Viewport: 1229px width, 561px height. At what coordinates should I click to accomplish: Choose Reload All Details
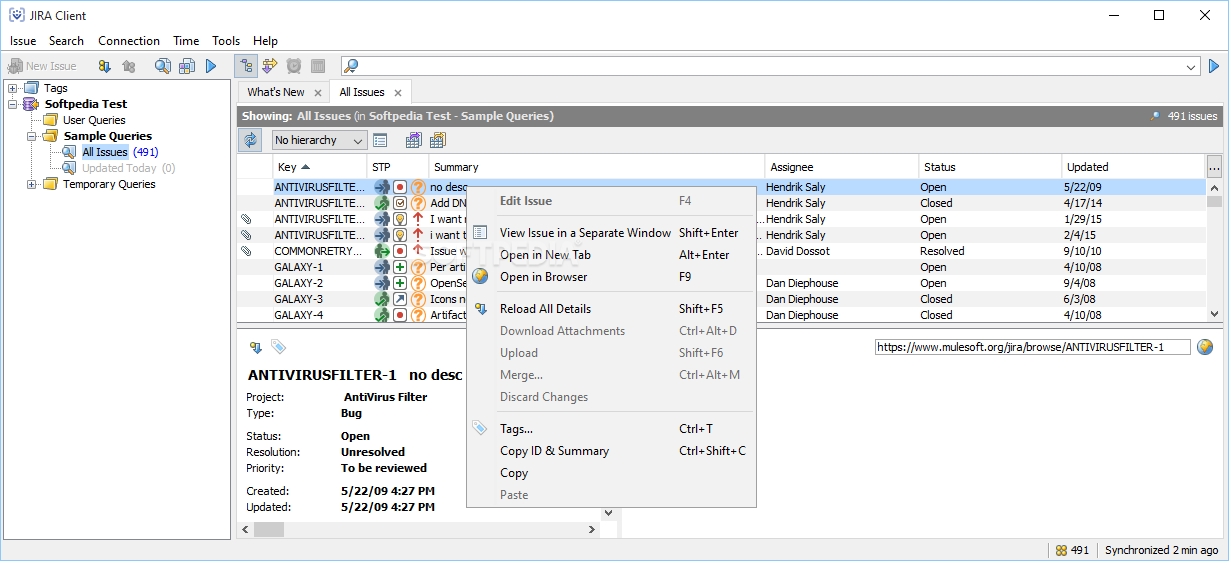tap(611, 309)
